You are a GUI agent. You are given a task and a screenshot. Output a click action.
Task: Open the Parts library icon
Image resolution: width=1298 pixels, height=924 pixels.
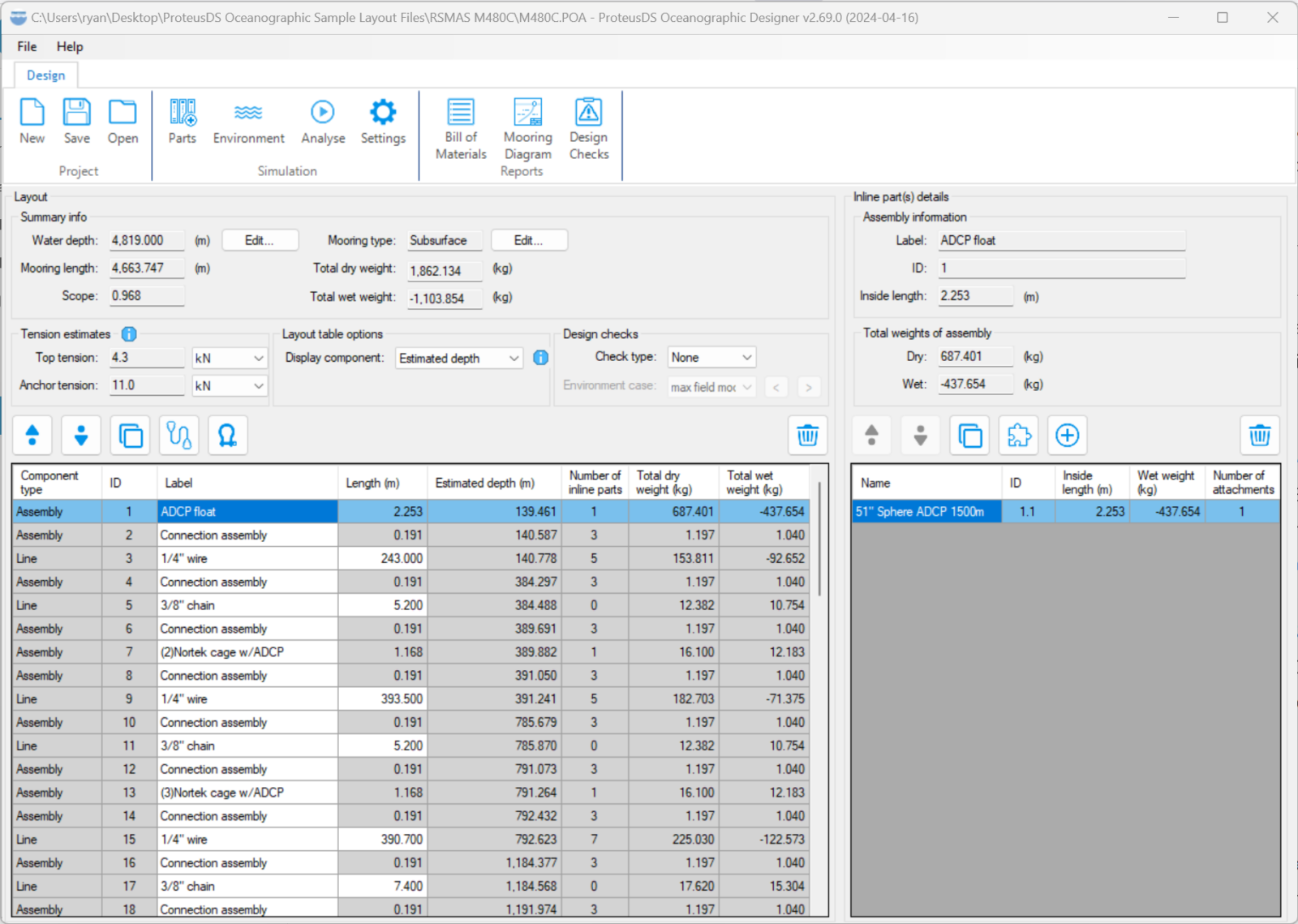[183, 122]
